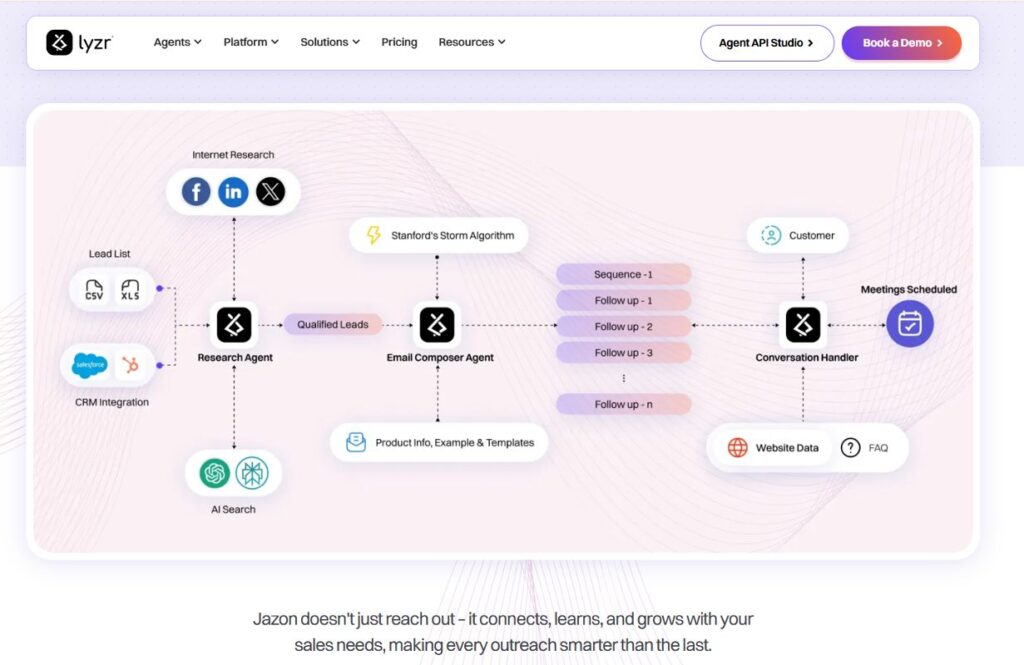Open the Resources dropdown menu
The width and height of the screenshot is (1024, 665).
[472, 42]
